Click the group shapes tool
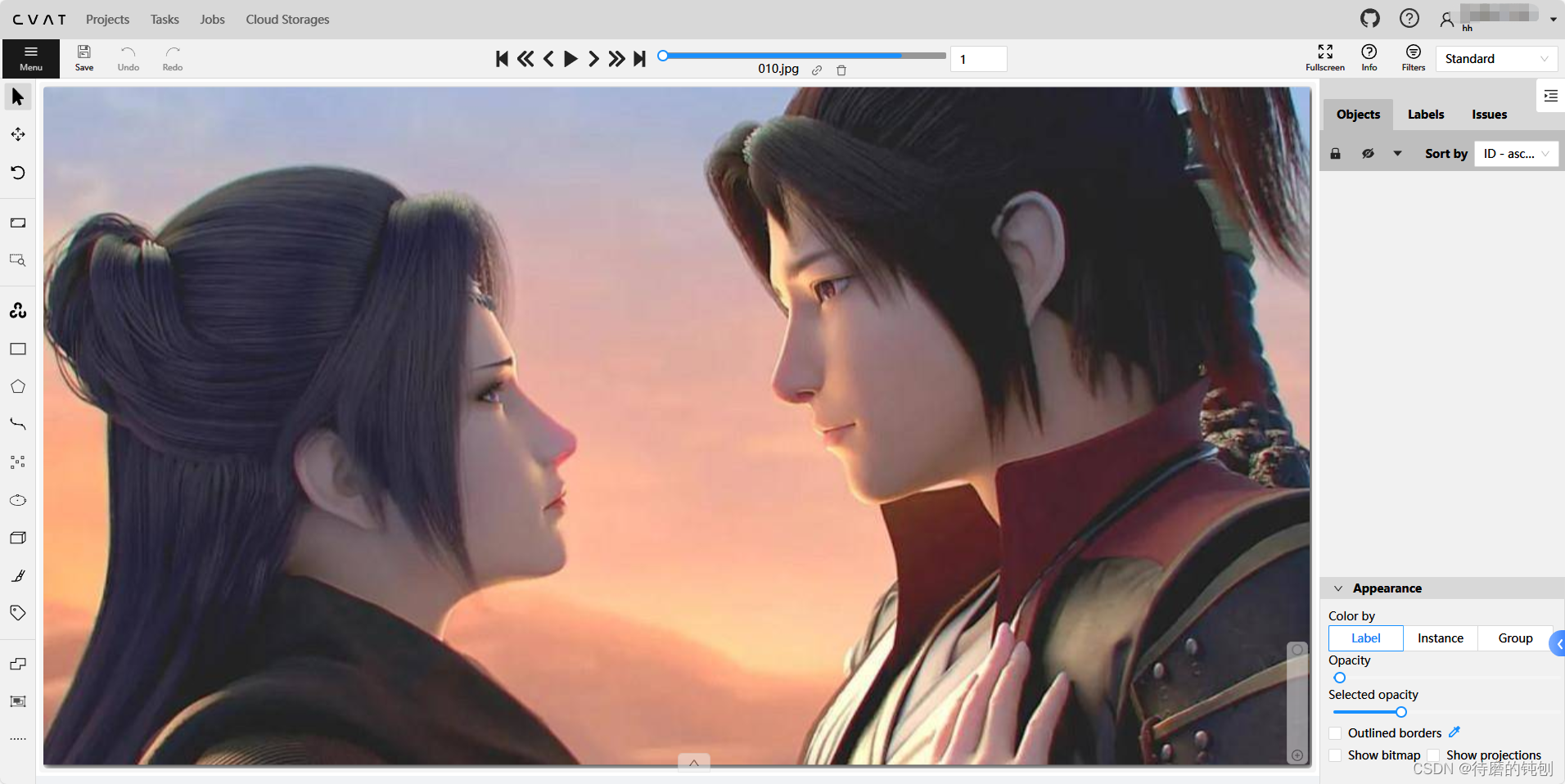This screenshot has height=784, width=1565. point(17,701)
